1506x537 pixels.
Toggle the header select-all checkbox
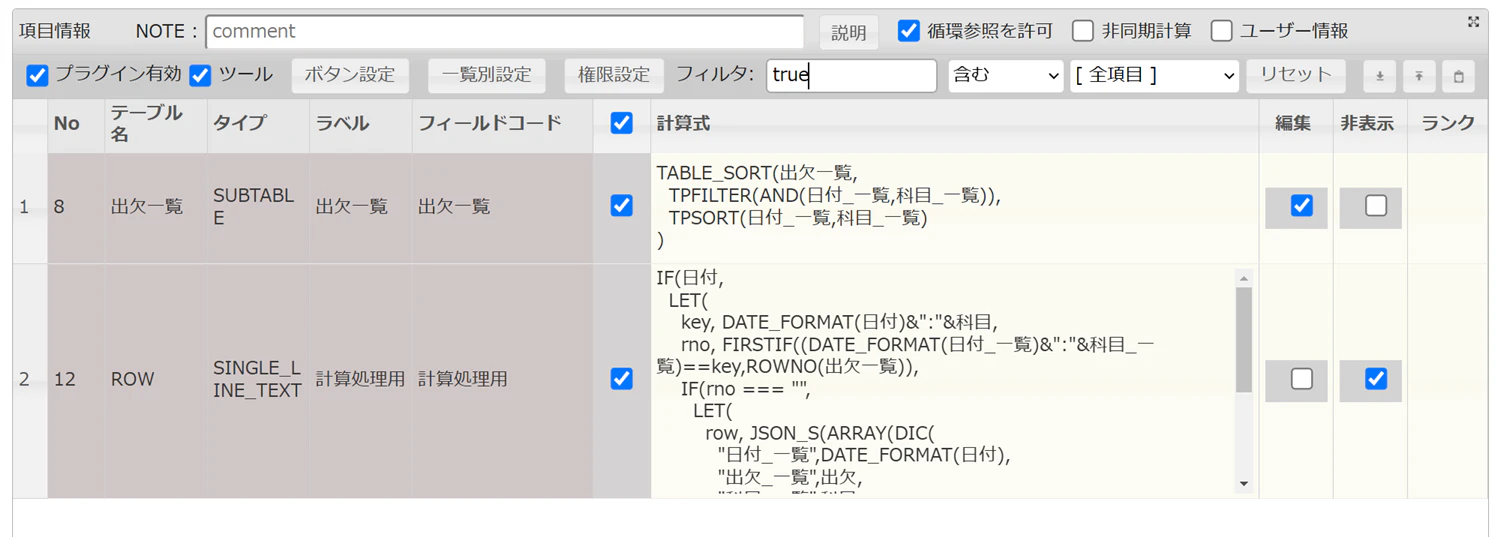coord(621,123)
